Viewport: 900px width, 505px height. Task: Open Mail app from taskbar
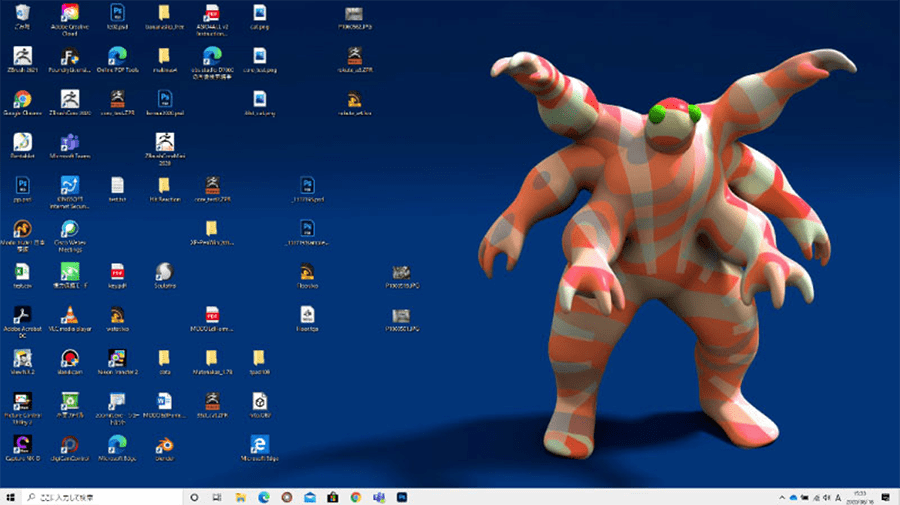coord(310,497)
